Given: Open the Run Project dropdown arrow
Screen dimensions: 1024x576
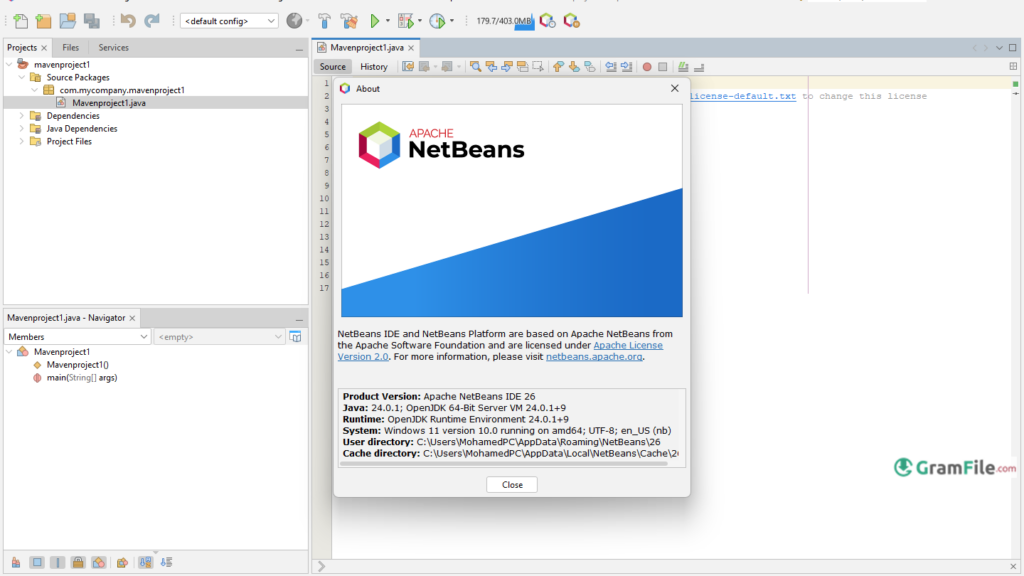Looking at the screenshot, I should (x=388, y=21).
